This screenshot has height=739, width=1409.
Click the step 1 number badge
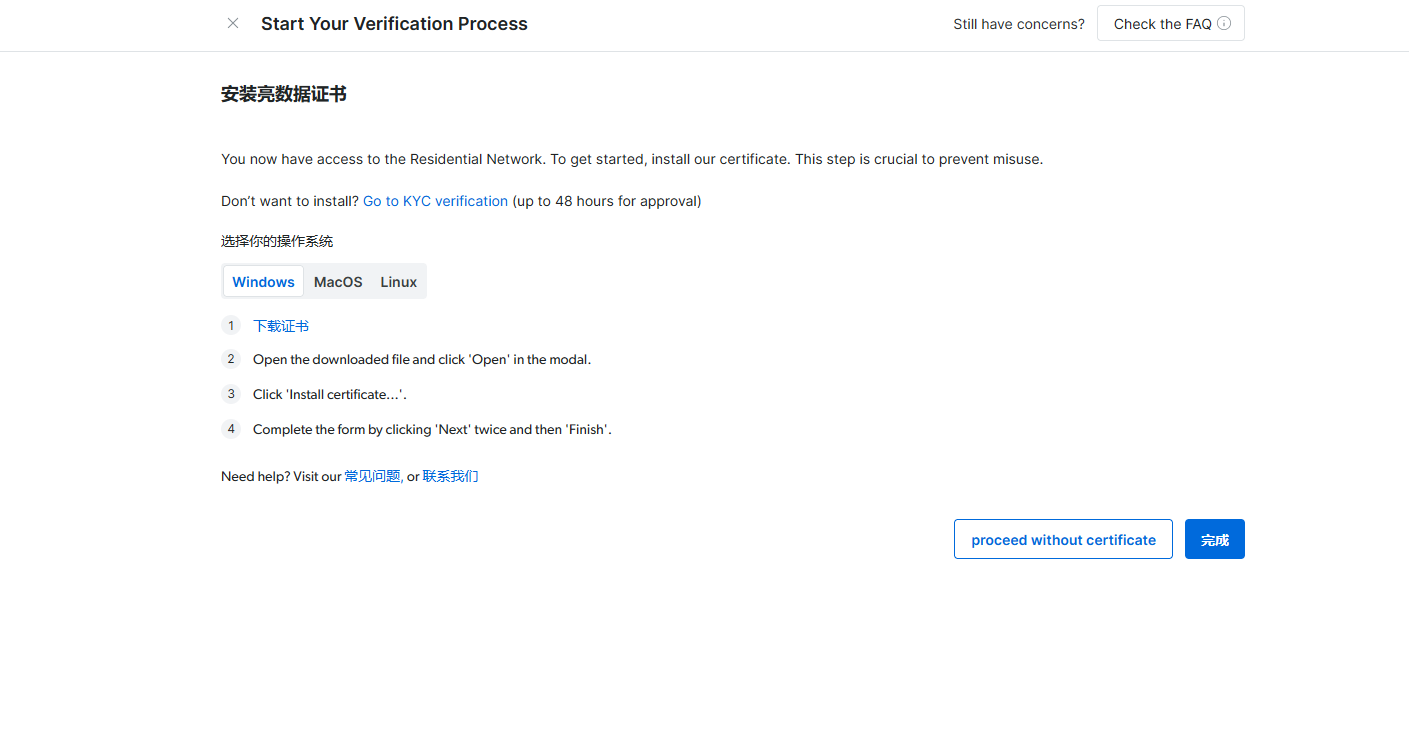pyautogui.click(x=231, y=325)
